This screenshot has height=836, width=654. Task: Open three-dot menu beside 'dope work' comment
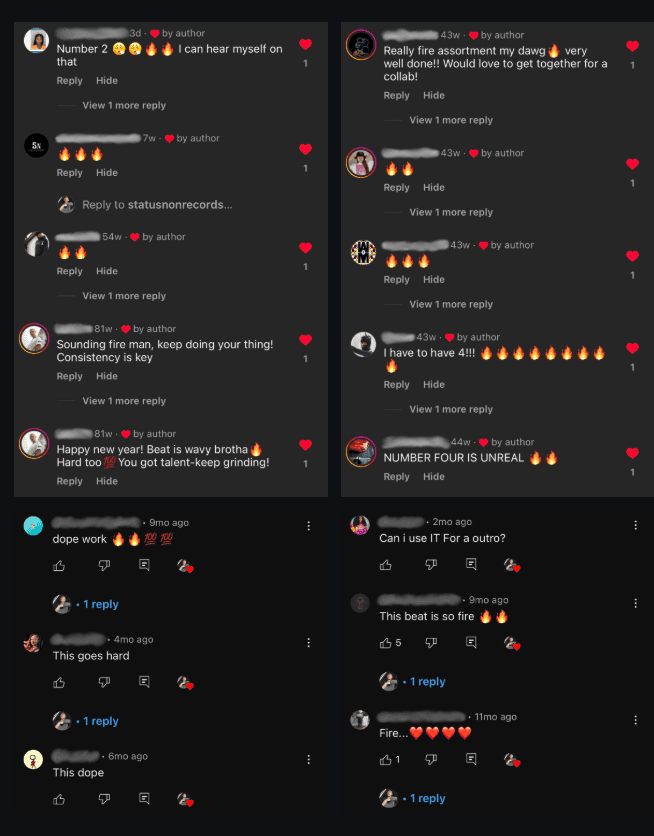coord(309,526)
